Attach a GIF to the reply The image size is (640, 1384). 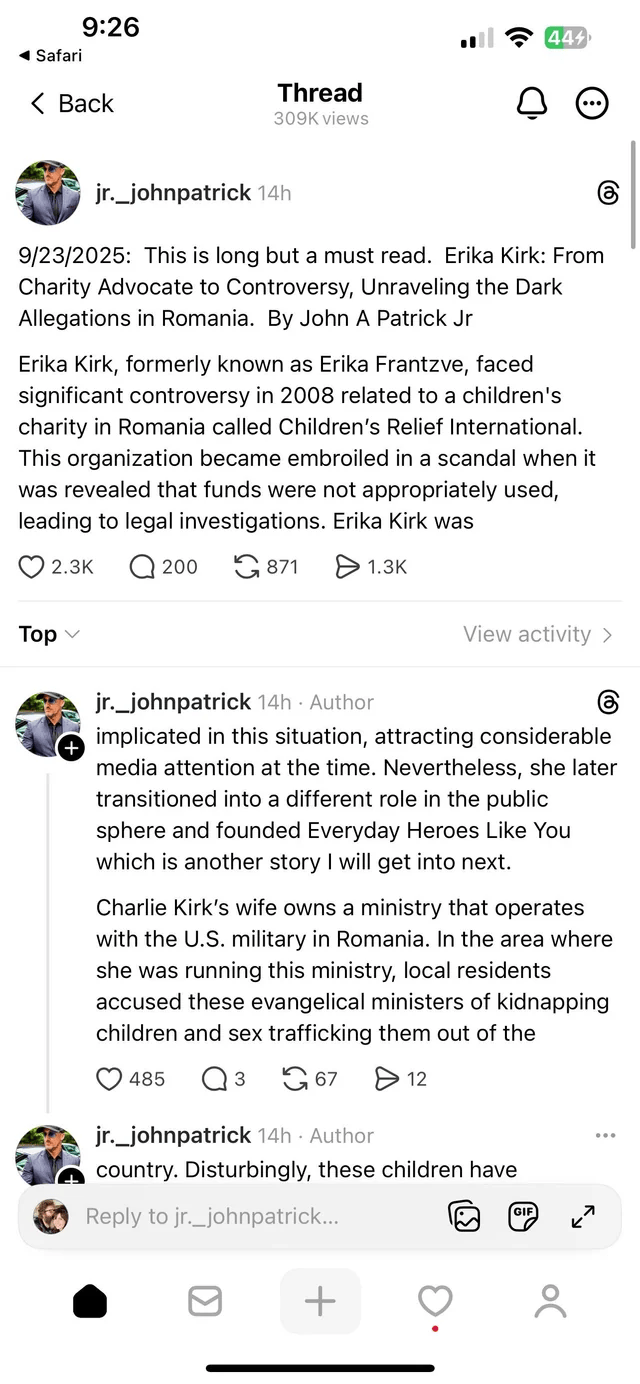point(523,1216)
